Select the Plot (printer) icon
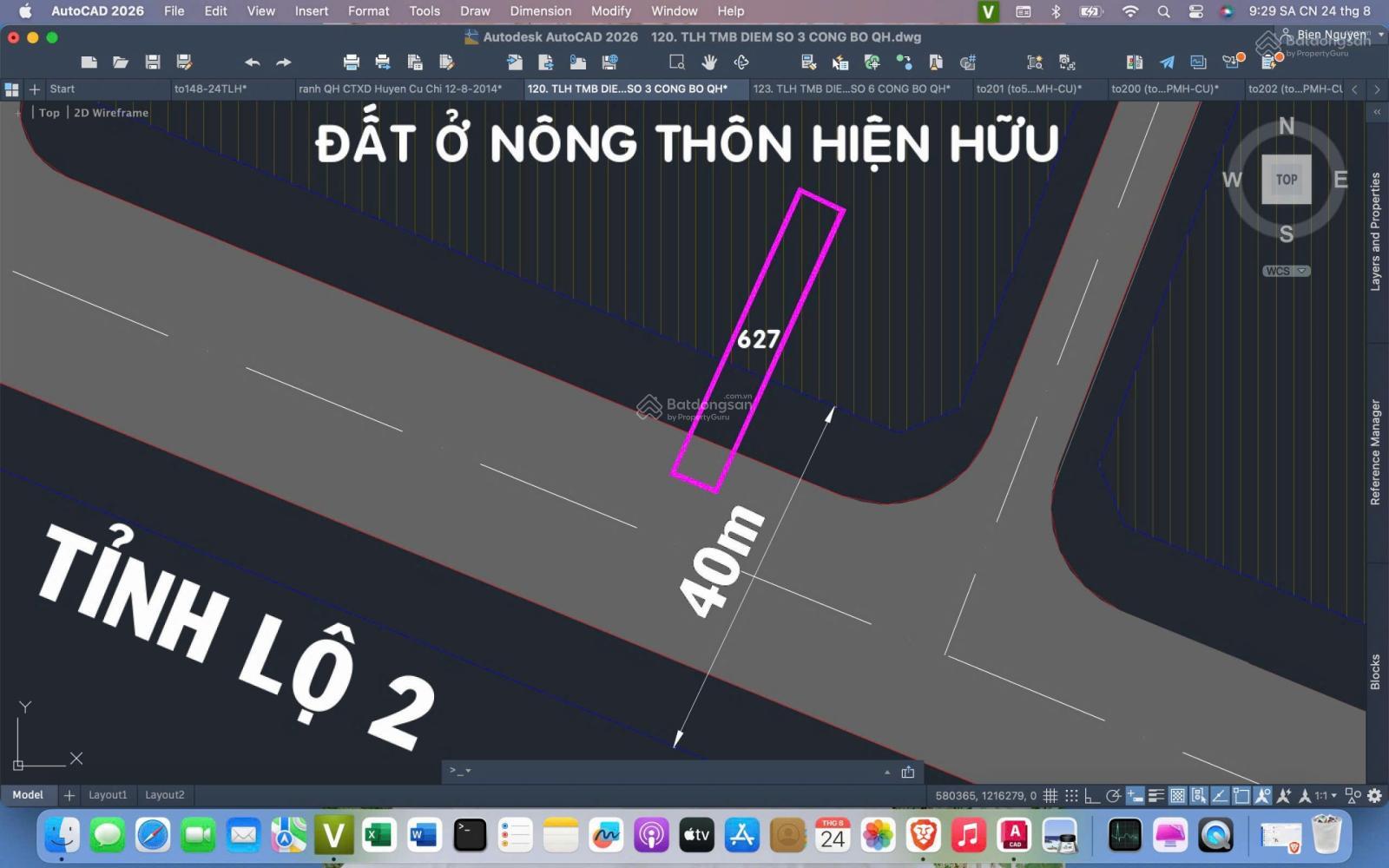Viewport: 1389px width, 868px height. 351,62
